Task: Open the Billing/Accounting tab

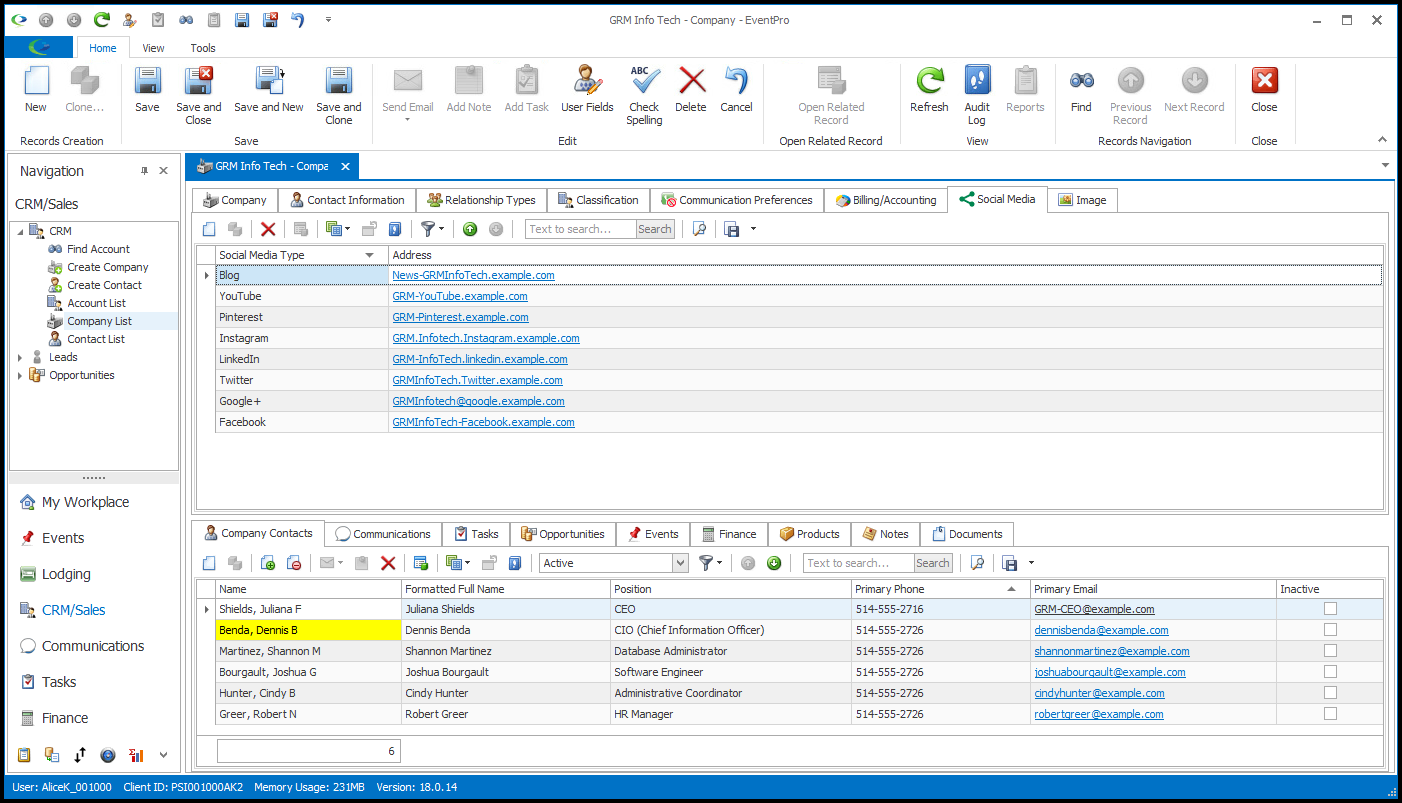Action: [x=885, y=200]
